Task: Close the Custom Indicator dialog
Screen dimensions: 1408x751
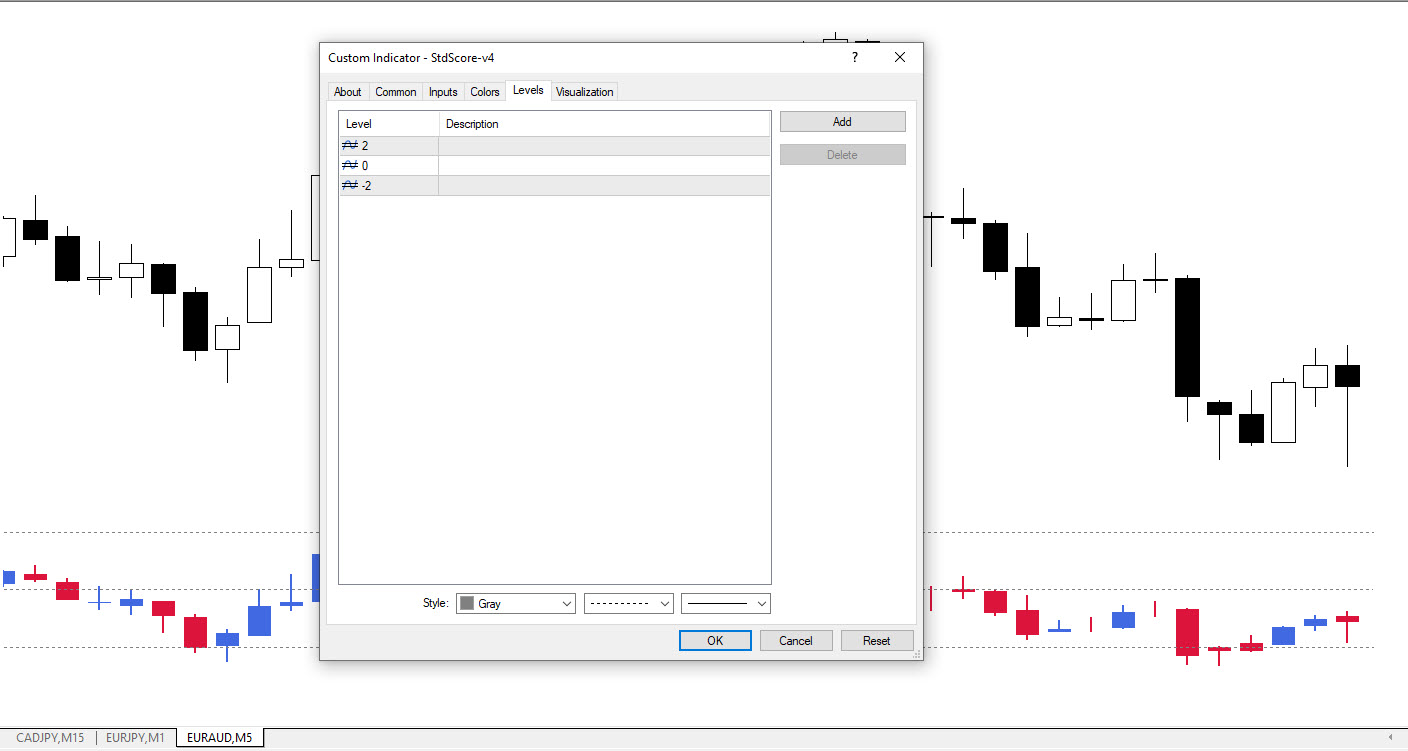Action: pyautogui.click(x=900, y=58)
